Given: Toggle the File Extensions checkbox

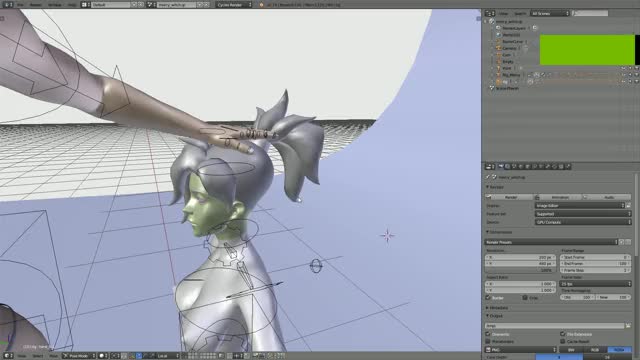Looking at the screenshot, I should (563, 334).
